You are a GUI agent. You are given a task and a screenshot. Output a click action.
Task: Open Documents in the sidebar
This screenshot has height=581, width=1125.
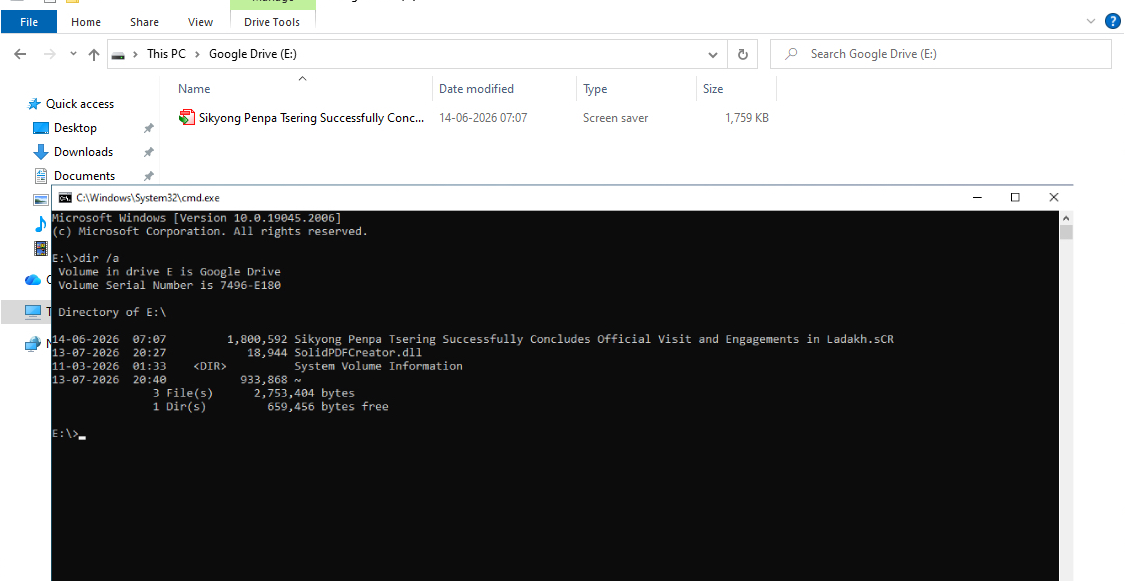pyautogui.click(x=84, y=176)
